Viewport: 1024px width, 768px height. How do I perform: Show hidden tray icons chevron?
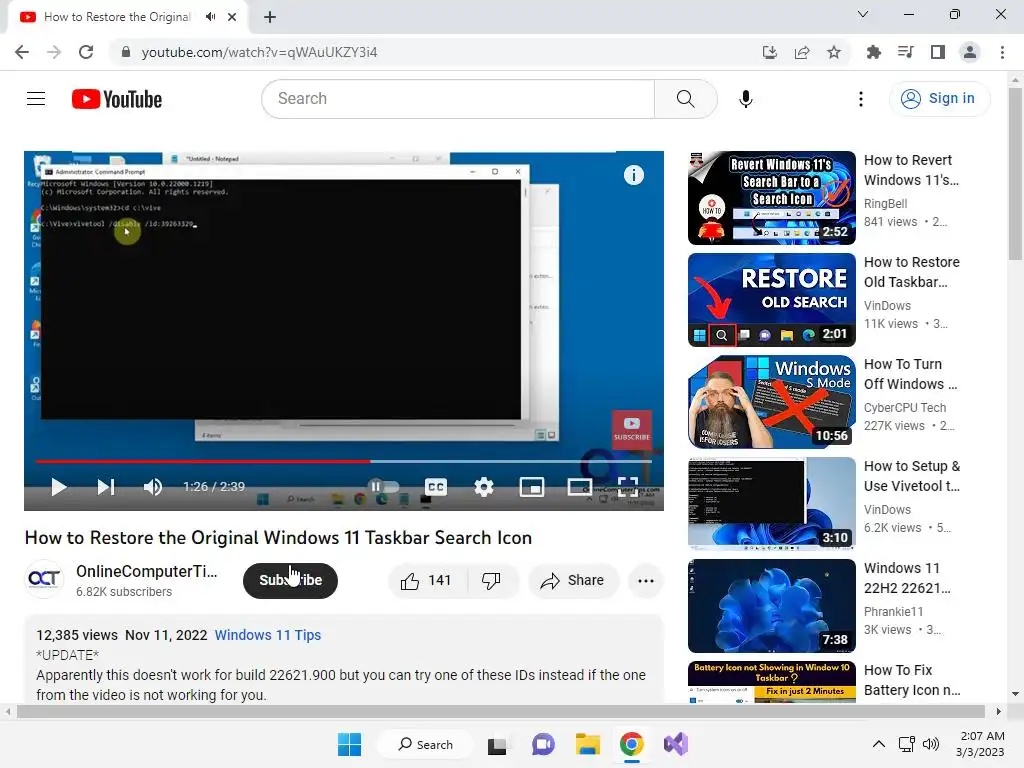879,744
